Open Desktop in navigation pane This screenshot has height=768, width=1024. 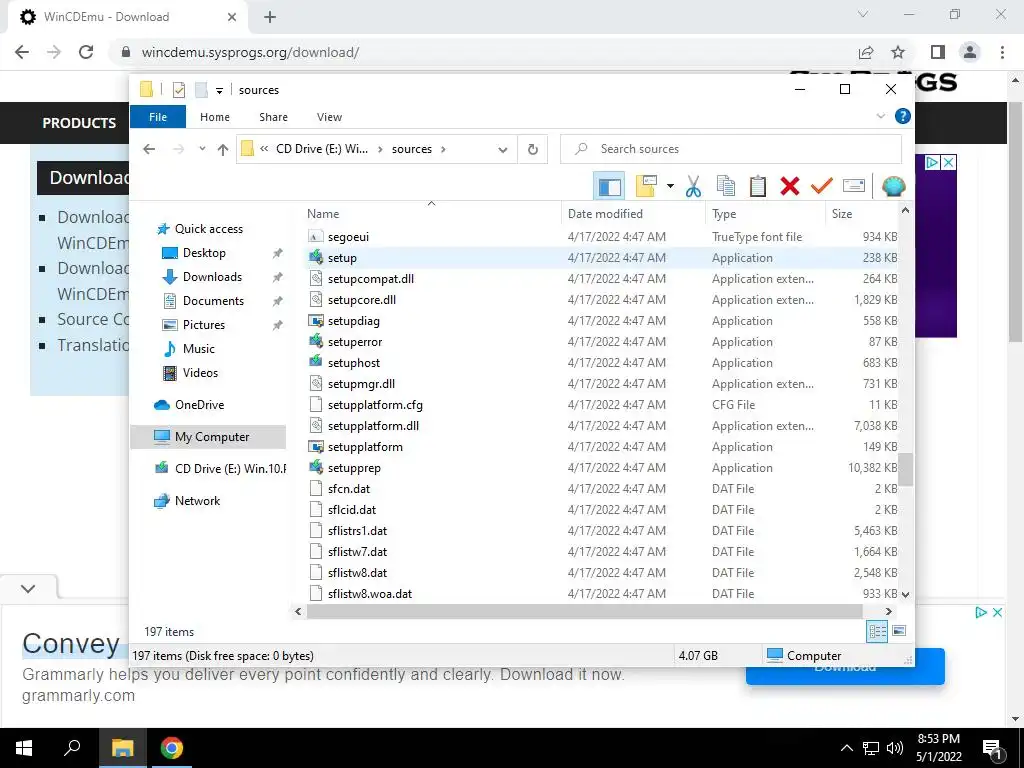point(204,253)
